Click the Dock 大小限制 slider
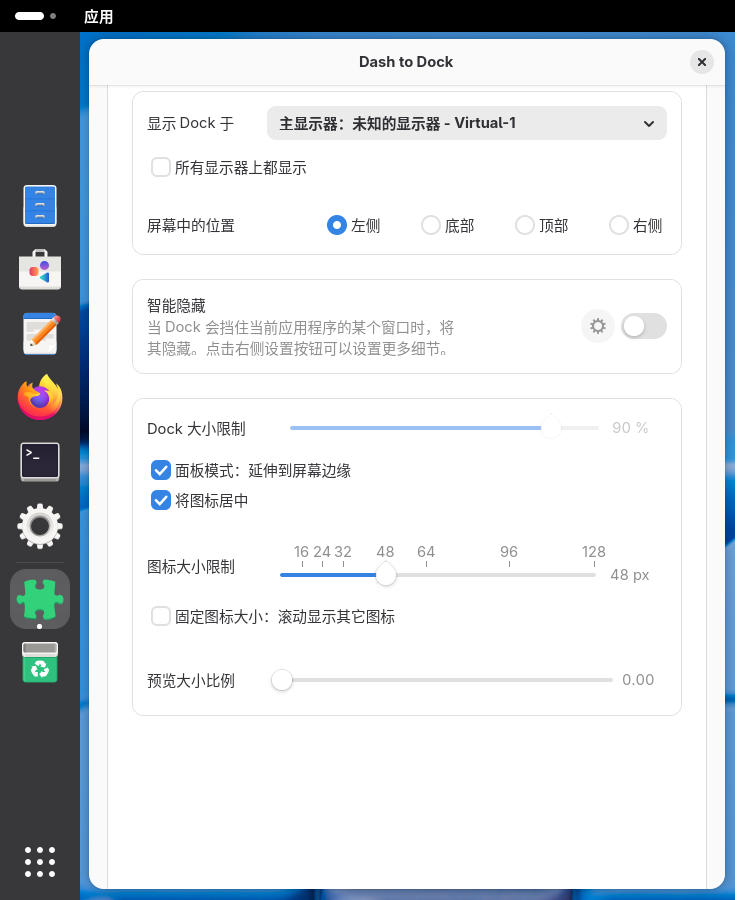Viewport: 735px width, 900px height. 445,428
